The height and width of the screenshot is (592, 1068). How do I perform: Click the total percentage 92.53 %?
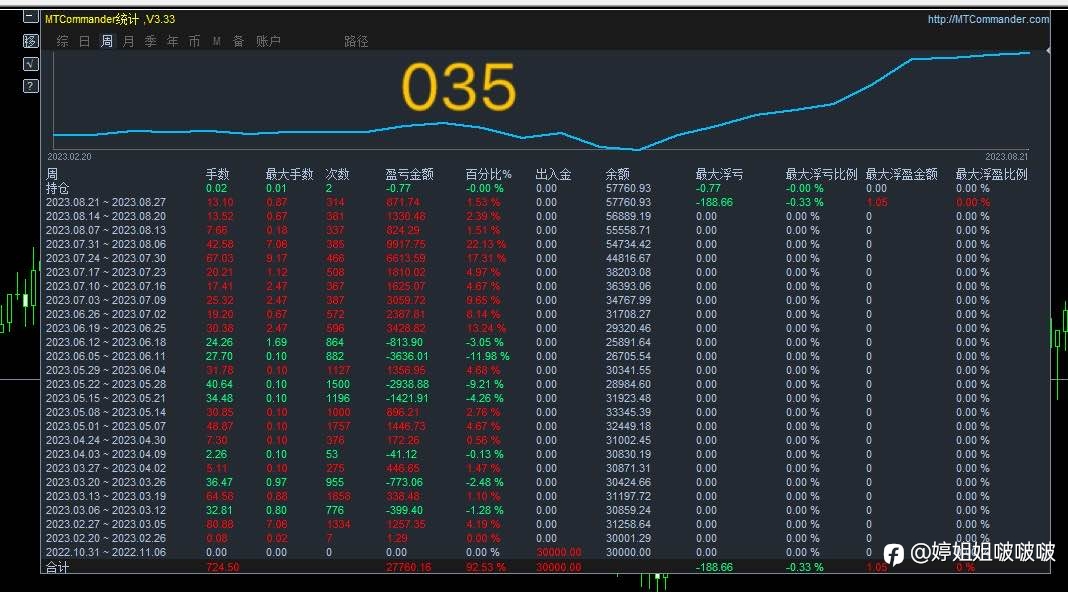(x=486, y=567)
